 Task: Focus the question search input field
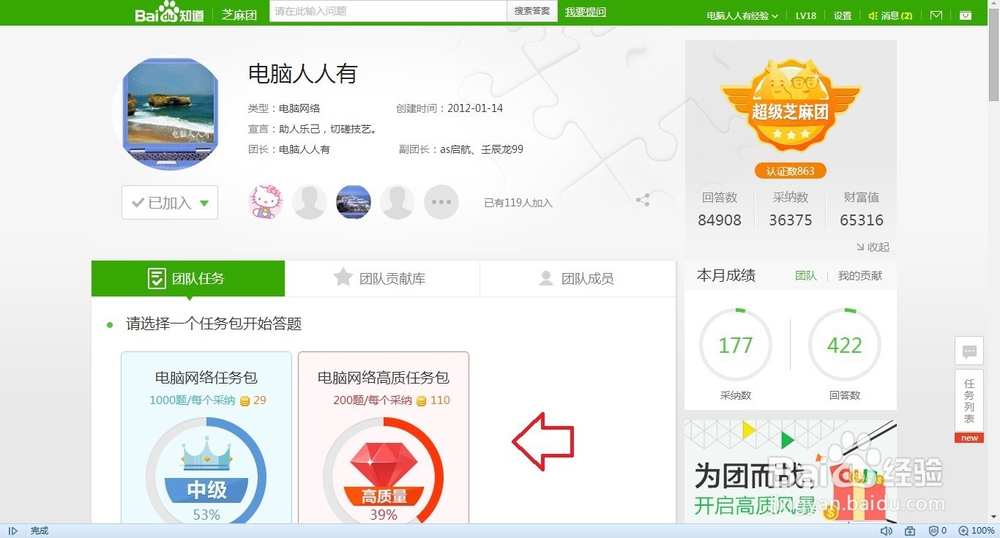[388, 11]
